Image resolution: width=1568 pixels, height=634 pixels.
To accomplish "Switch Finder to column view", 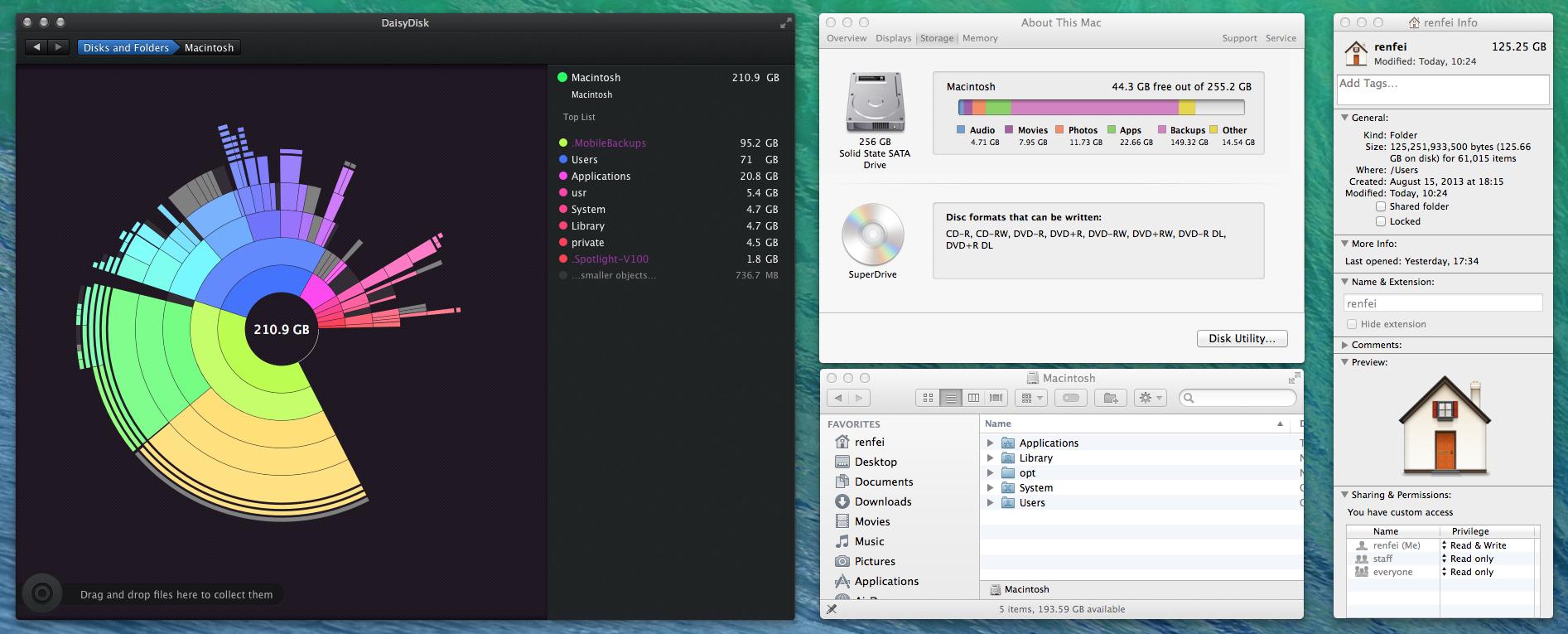I will tap(973, 398).
